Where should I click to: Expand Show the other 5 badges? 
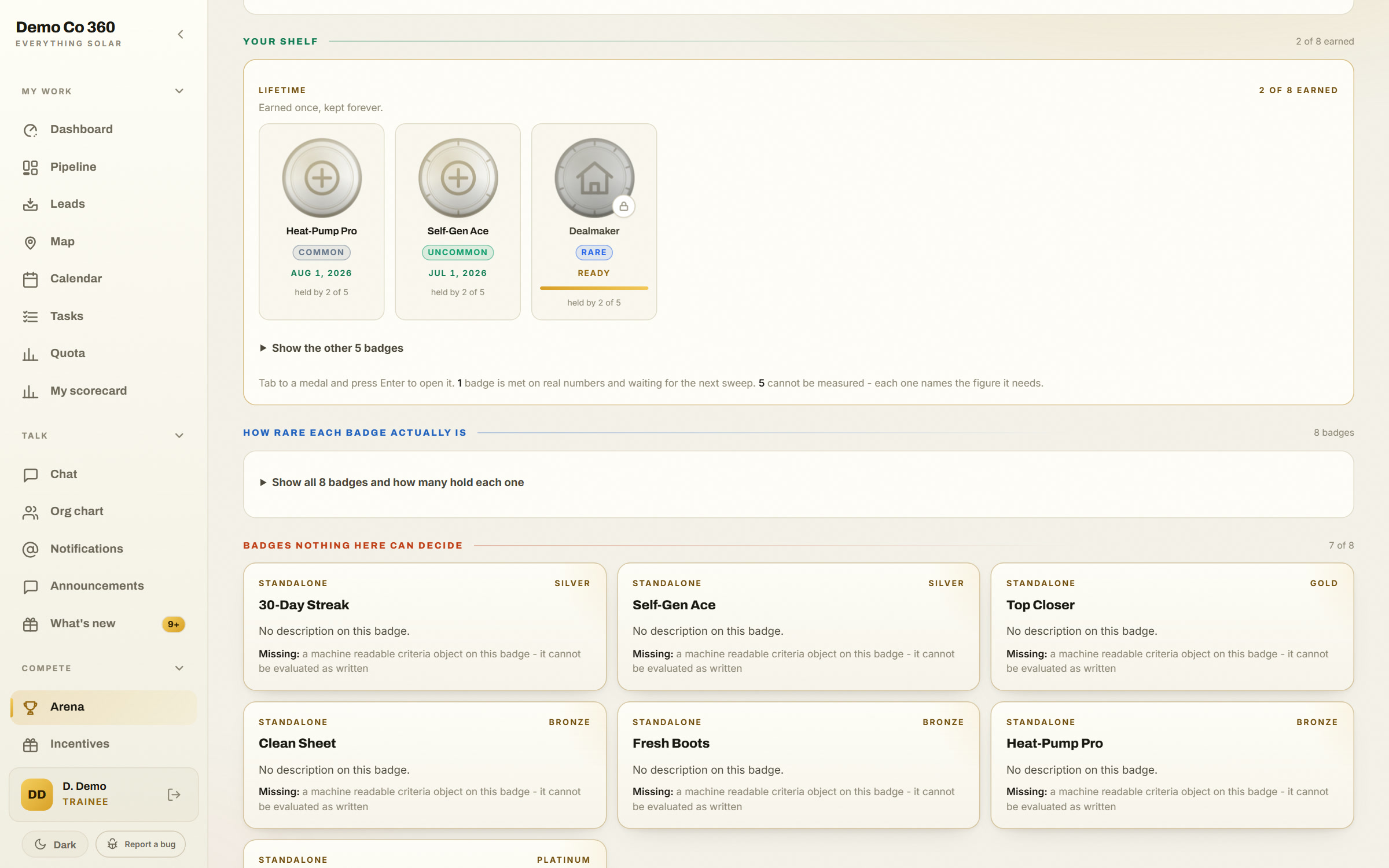[332, 348]
